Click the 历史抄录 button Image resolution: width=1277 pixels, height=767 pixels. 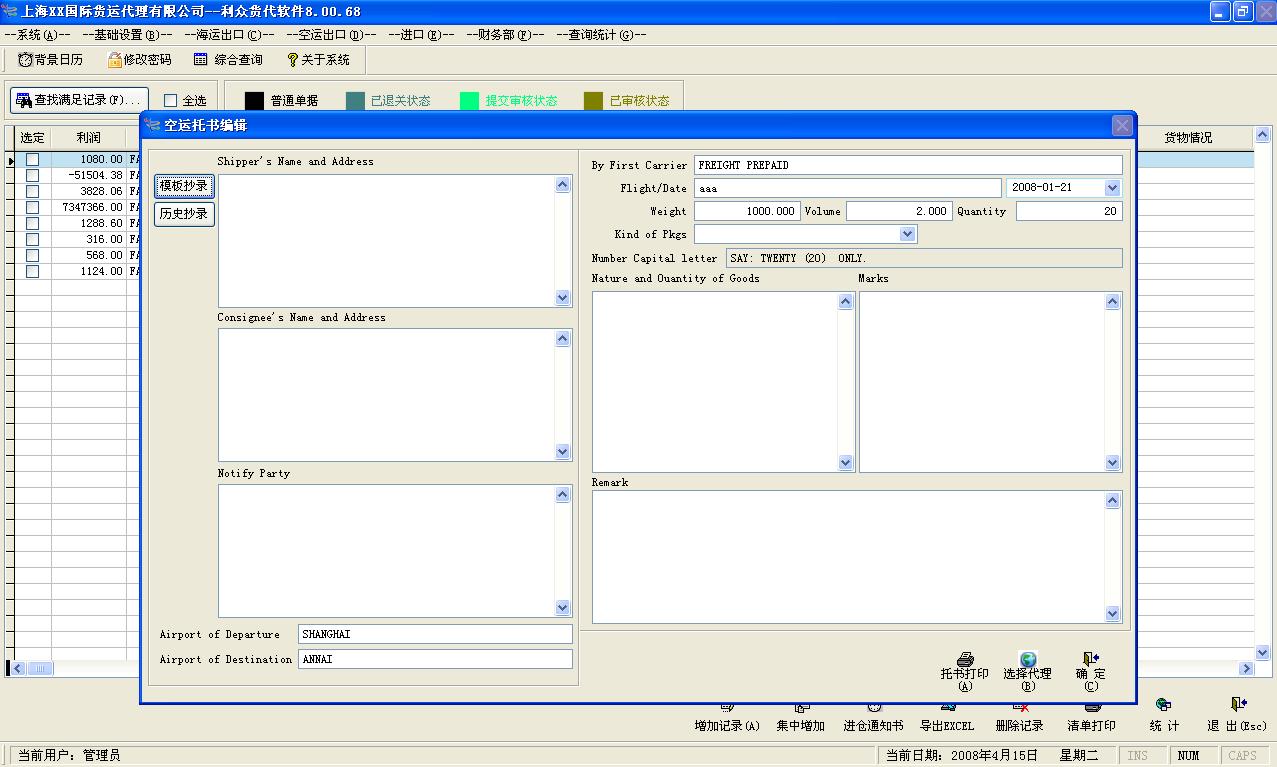point(184,214)
